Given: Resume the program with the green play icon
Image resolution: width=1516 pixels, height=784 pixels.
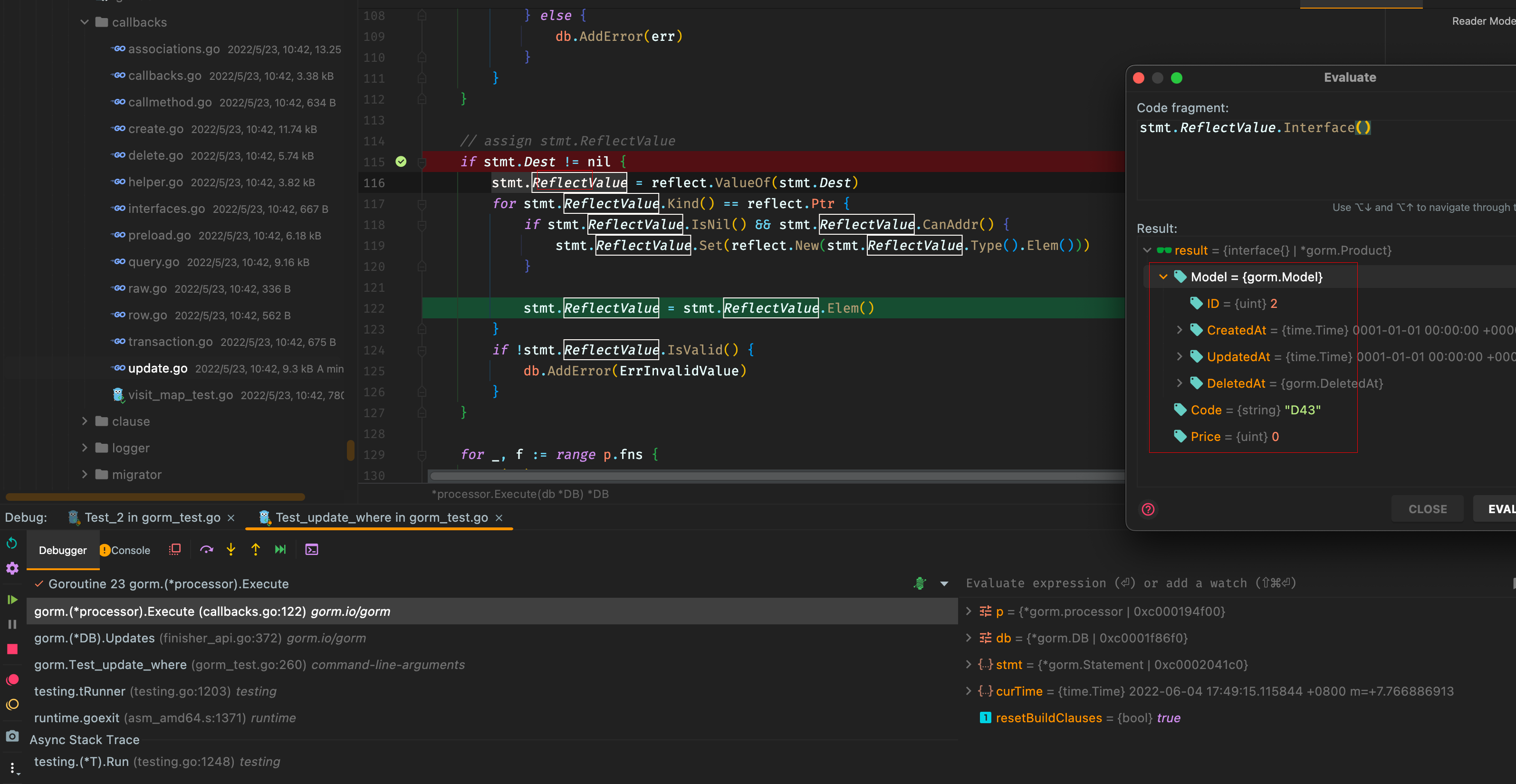Looking at the screenshot, I should pos(12,600).
